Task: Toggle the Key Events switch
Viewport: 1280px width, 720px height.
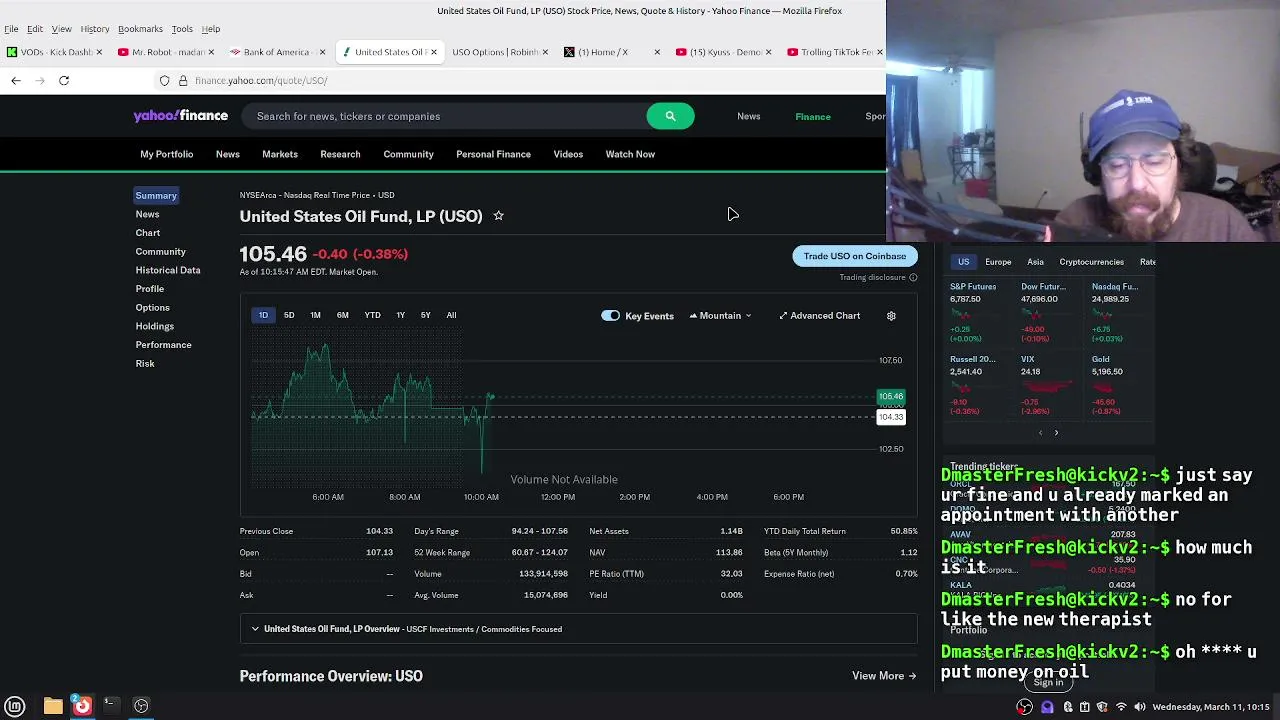Action: (x=610, y=316)
